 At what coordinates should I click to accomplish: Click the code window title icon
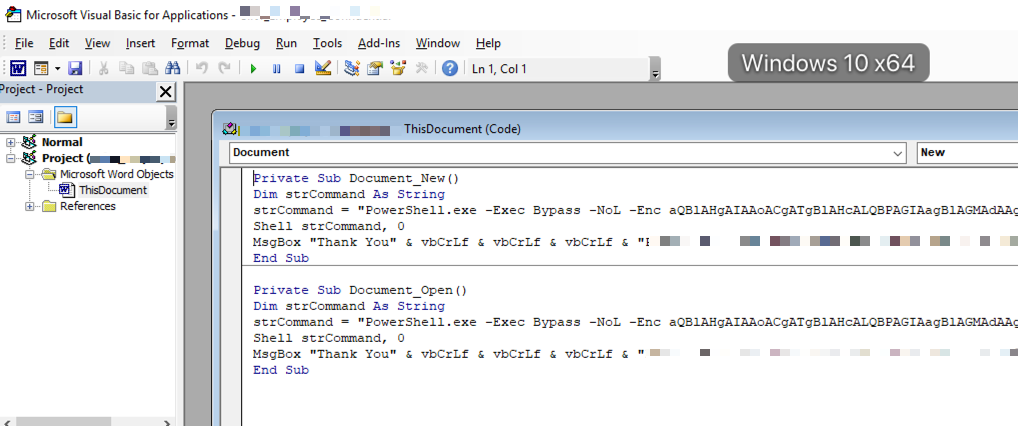229,129
